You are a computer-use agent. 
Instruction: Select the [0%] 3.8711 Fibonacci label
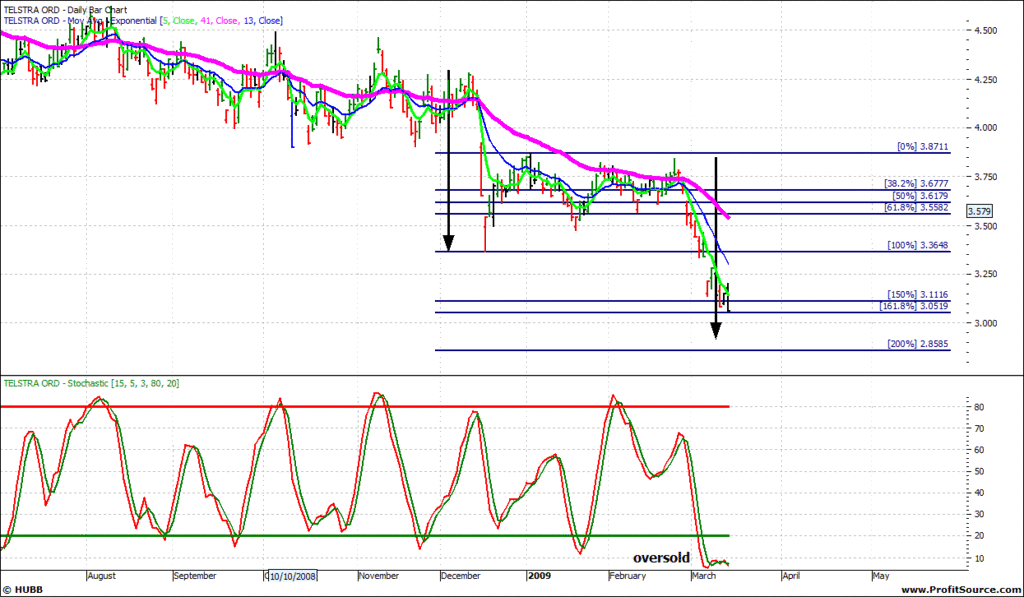click(923, 148)
